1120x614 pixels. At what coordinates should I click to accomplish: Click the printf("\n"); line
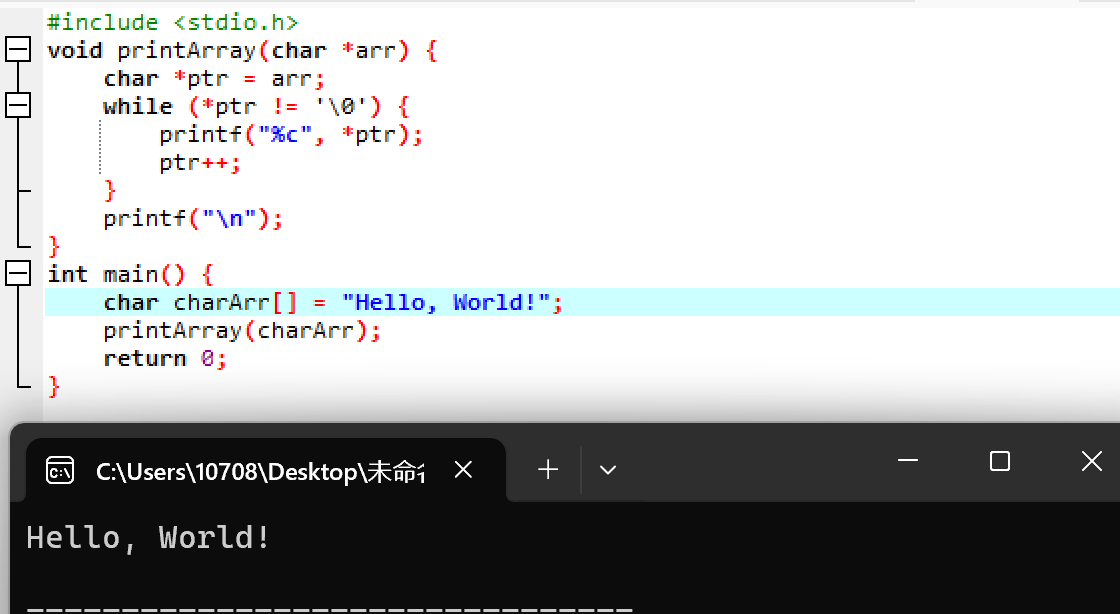193,218
